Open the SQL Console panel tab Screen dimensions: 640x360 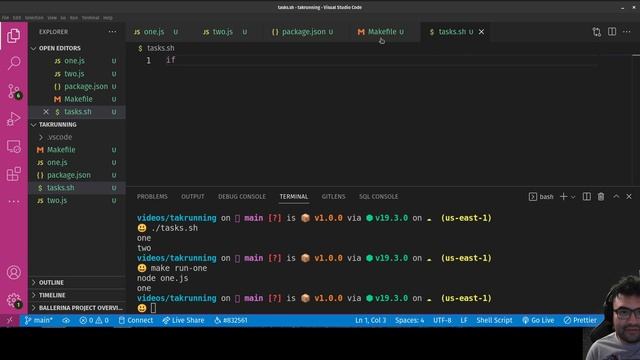pos(378,197)
